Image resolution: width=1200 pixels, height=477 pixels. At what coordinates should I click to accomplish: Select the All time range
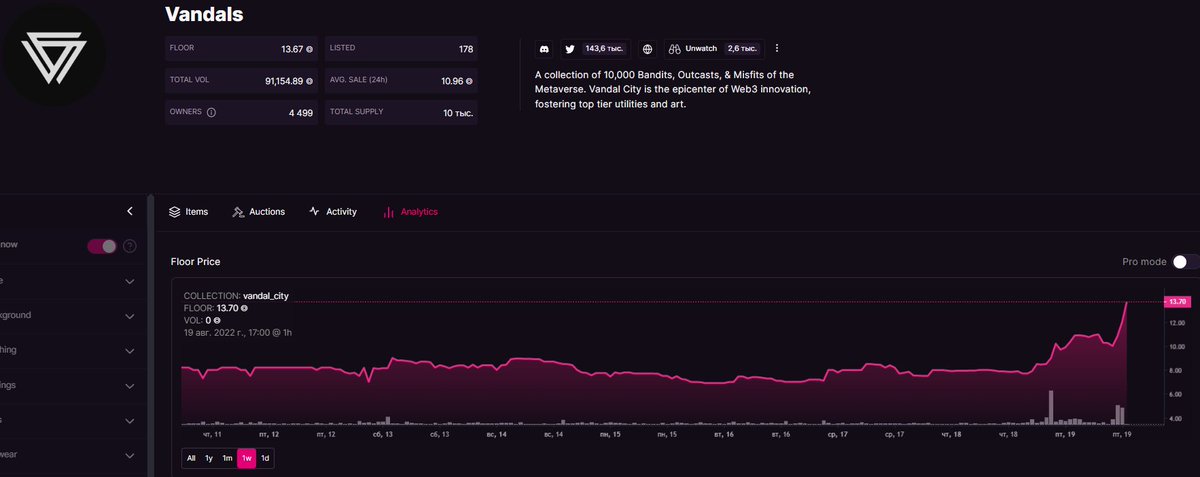pos(191,458)
